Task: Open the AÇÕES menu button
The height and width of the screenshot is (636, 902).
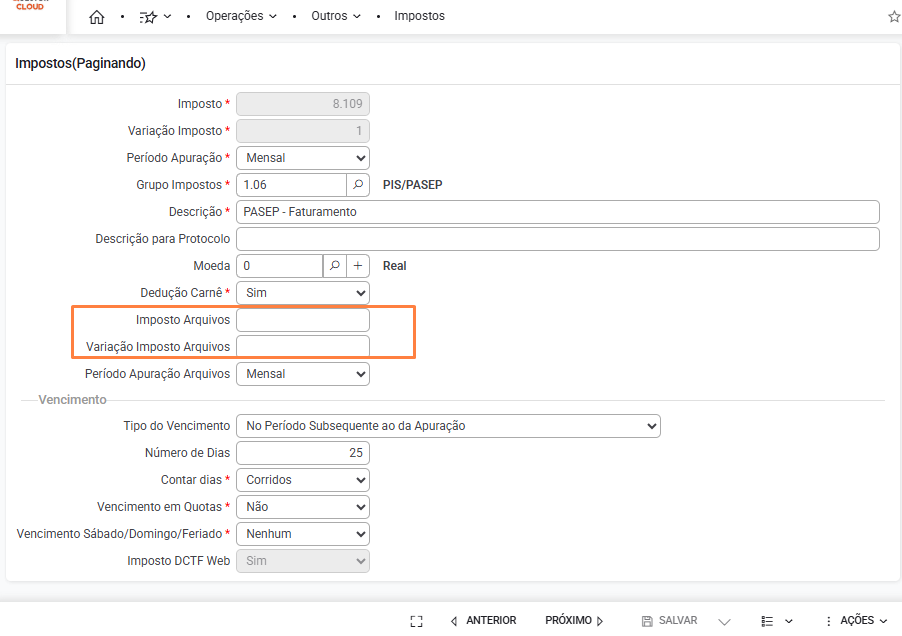Action: (x=856, y=621)
